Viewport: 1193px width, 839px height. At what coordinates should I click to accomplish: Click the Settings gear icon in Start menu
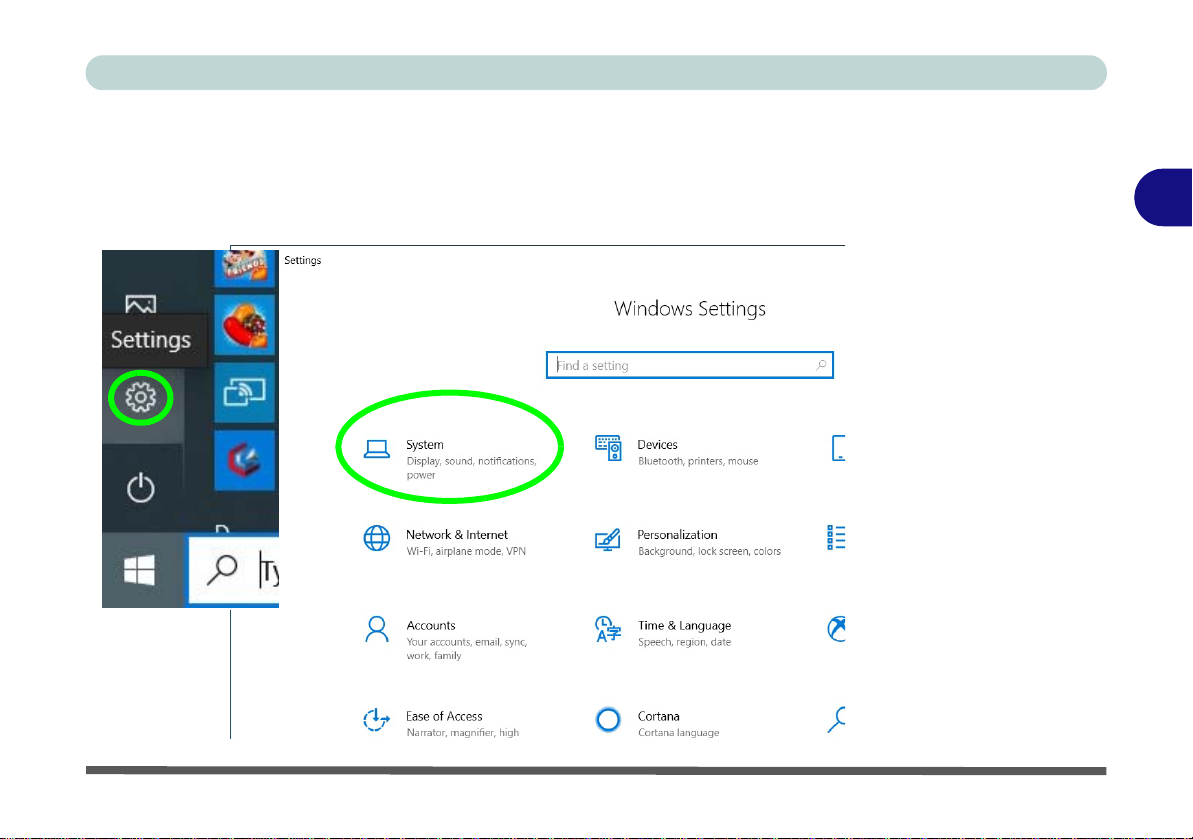[x=141, y=397]
